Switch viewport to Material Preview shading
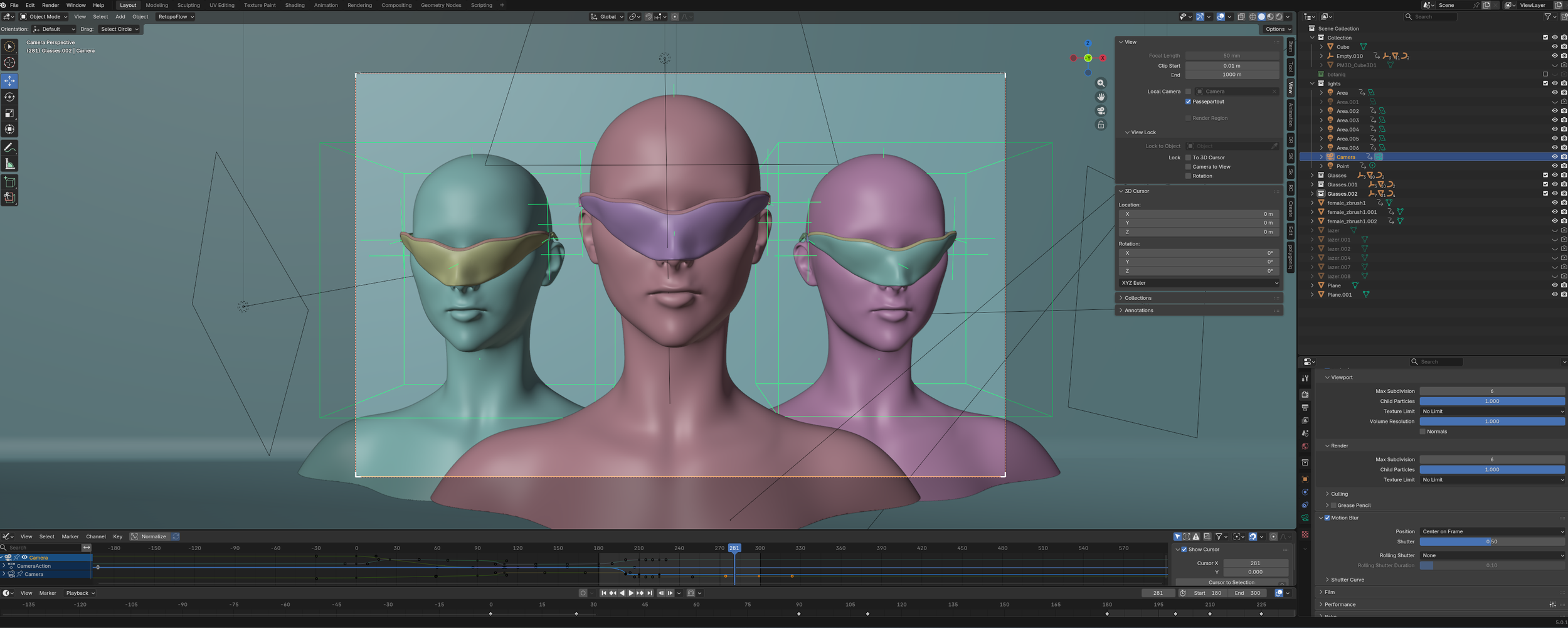This screenshot has width=1568, height=628. point(1271,17)
